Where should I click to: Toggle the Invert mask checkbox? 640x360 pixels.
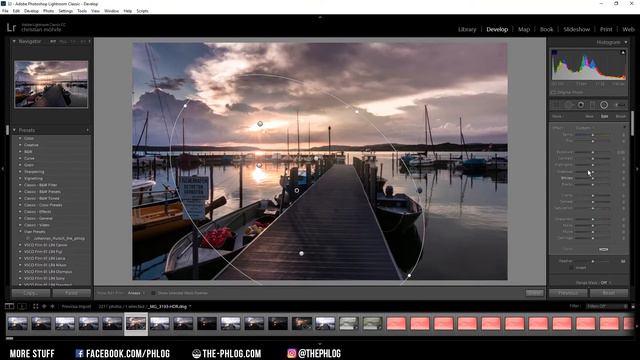[571, 268]
